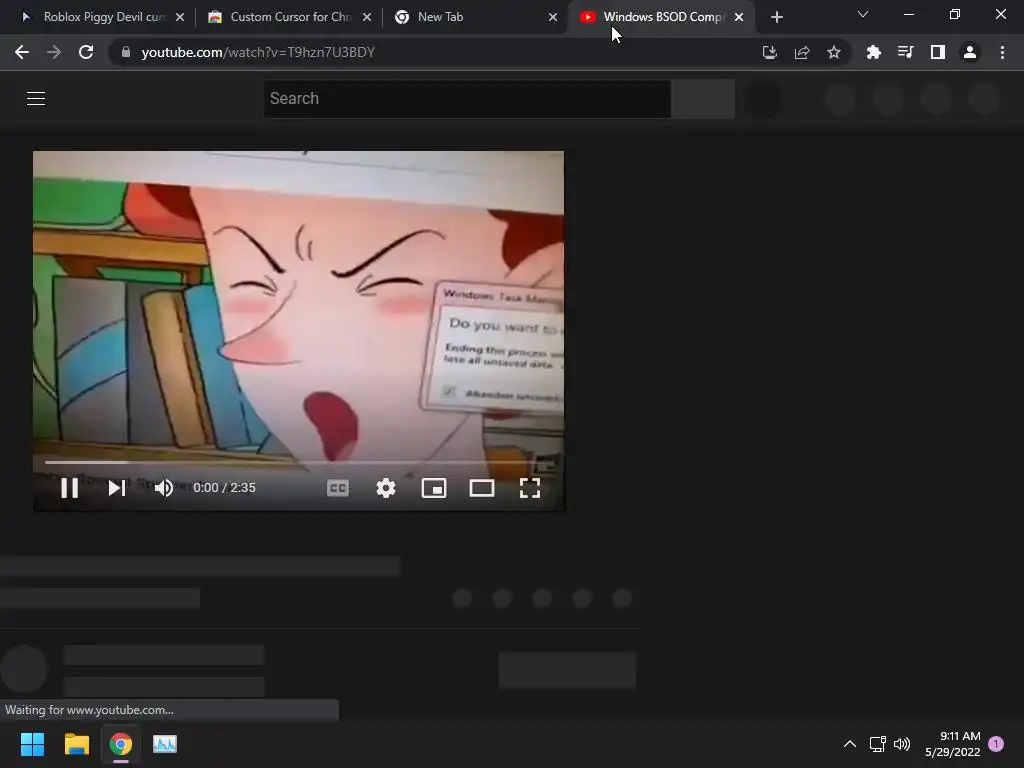
Task: Open the notification center badge
Action: pyautogui.click(x=996, y=744)
